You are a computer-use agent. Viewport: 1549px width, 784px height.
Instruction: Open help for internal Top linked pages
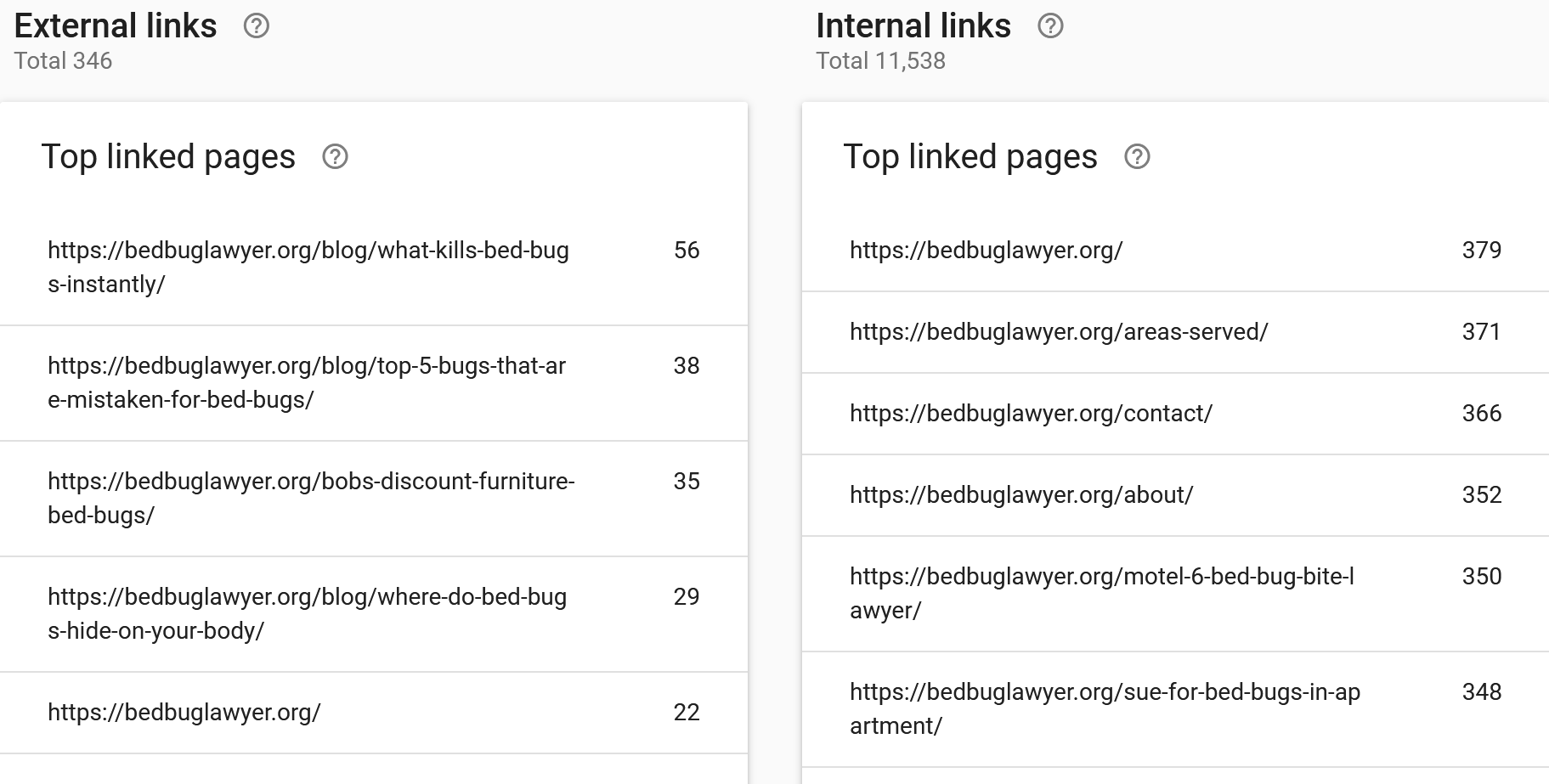pyautogui.click(x=1137, y=157)
